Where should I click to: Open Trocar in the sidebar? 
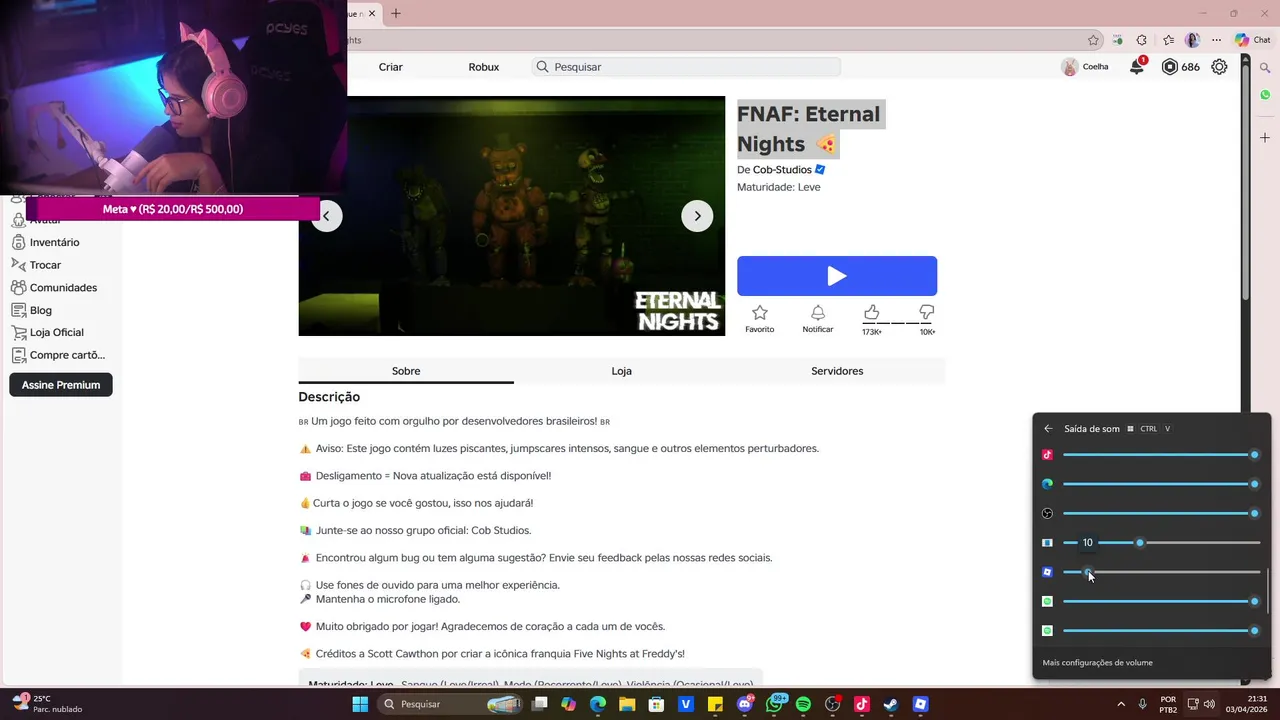45,265
